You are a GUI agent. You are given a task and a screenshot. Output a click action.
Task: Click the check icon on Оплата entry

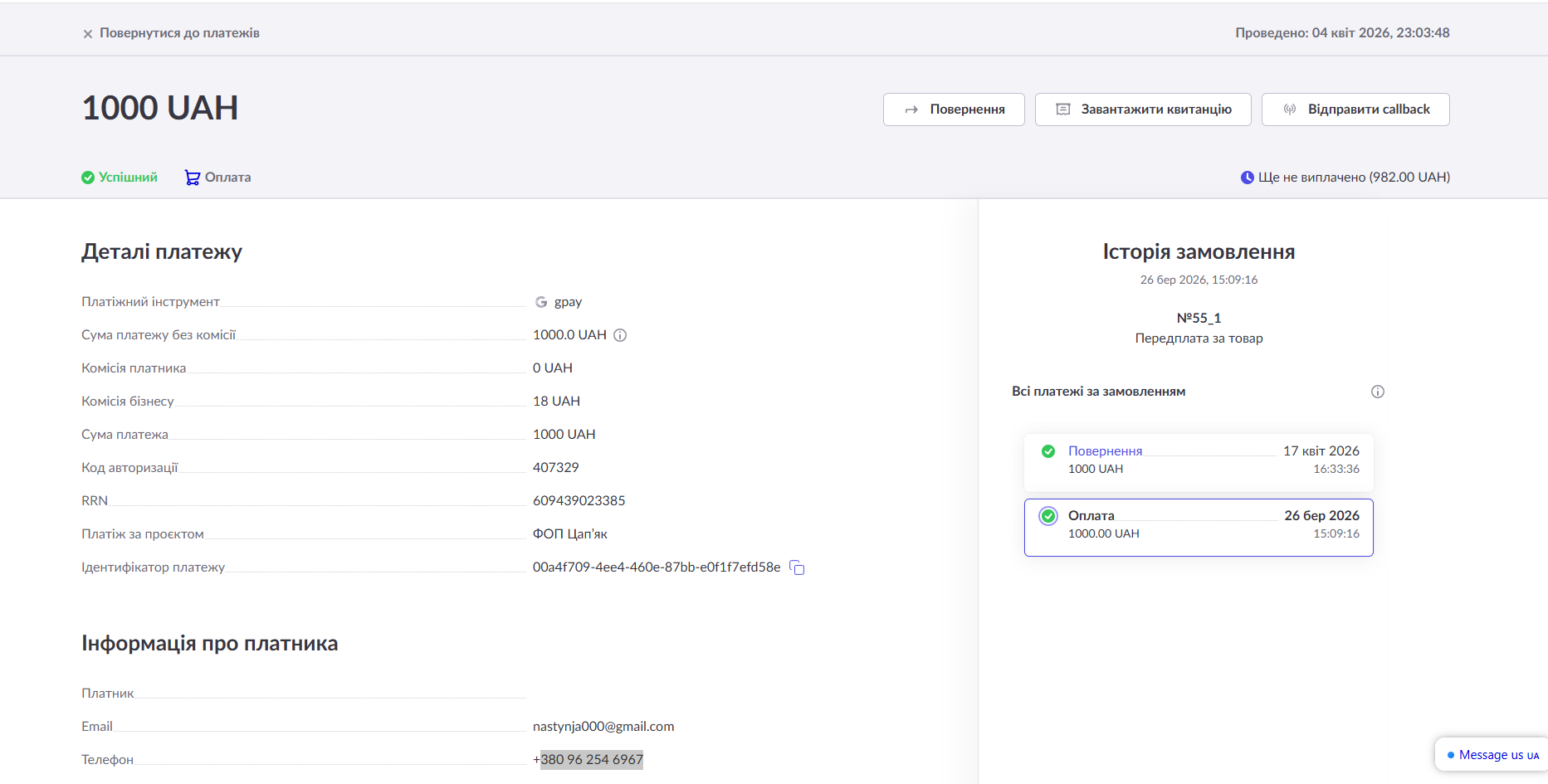point(1048,516)
